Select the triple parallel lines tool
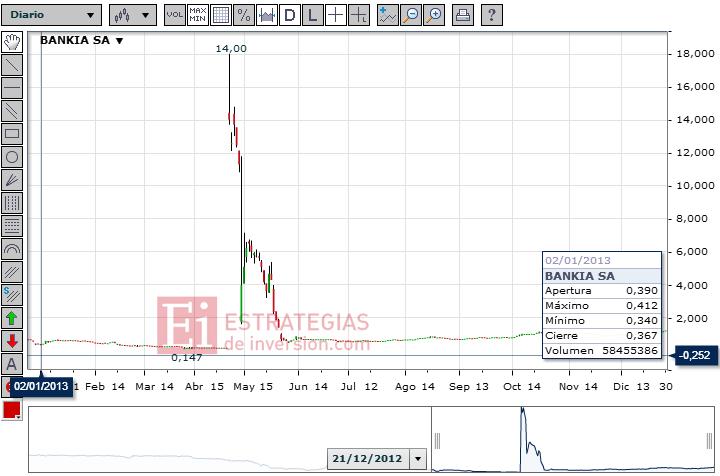The width and height of the screenshot is (720, 476). [12, 272]
